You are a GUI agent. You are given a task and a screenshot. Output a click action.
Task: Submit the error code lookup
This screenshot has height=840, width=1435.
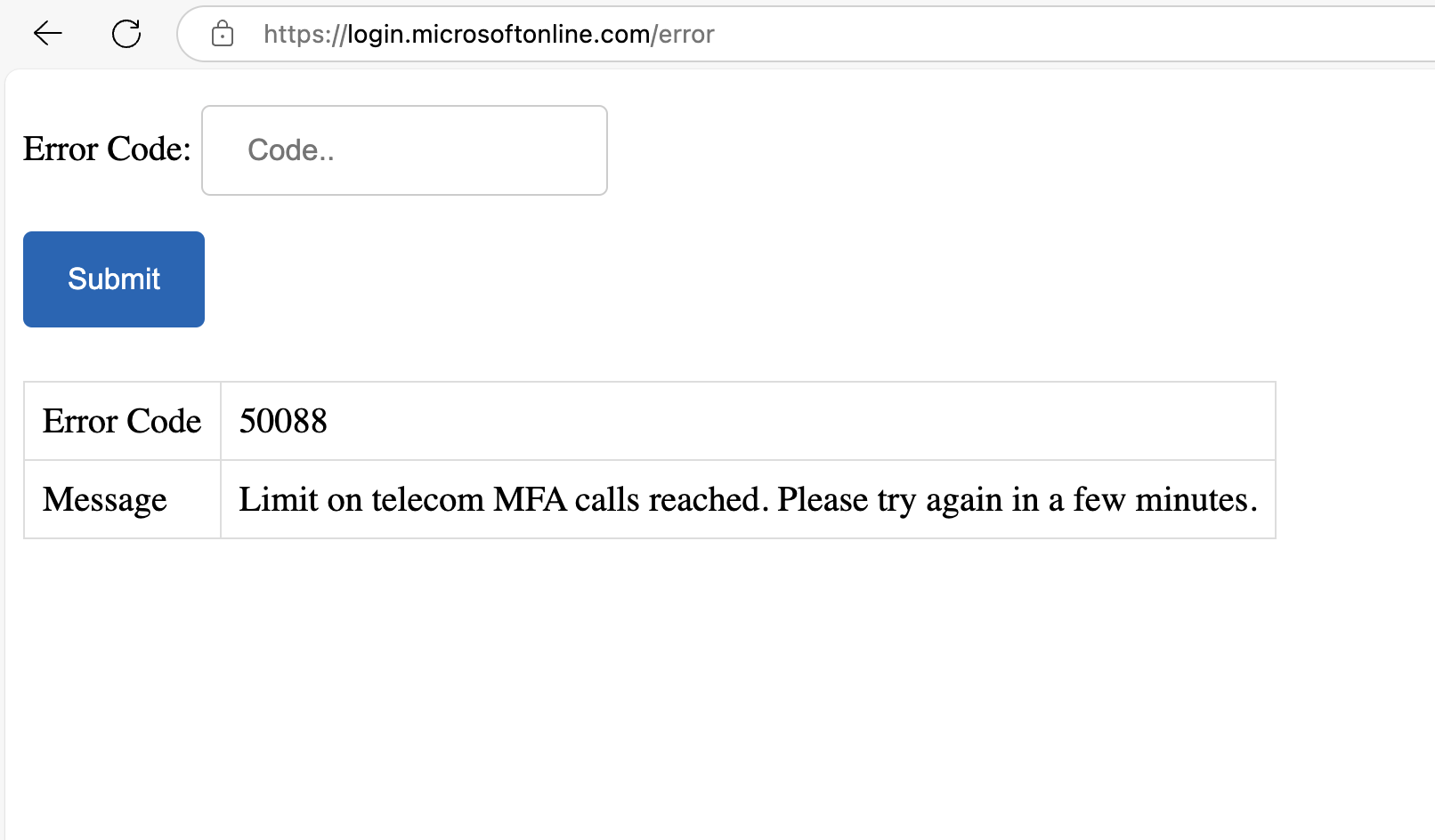pyautogui.click(x=114, y=279)
